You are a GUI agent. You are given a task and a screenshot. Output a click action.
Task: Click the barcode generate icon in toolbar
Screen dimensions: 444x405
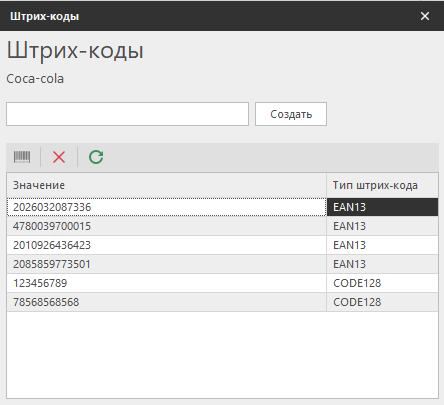22,157
